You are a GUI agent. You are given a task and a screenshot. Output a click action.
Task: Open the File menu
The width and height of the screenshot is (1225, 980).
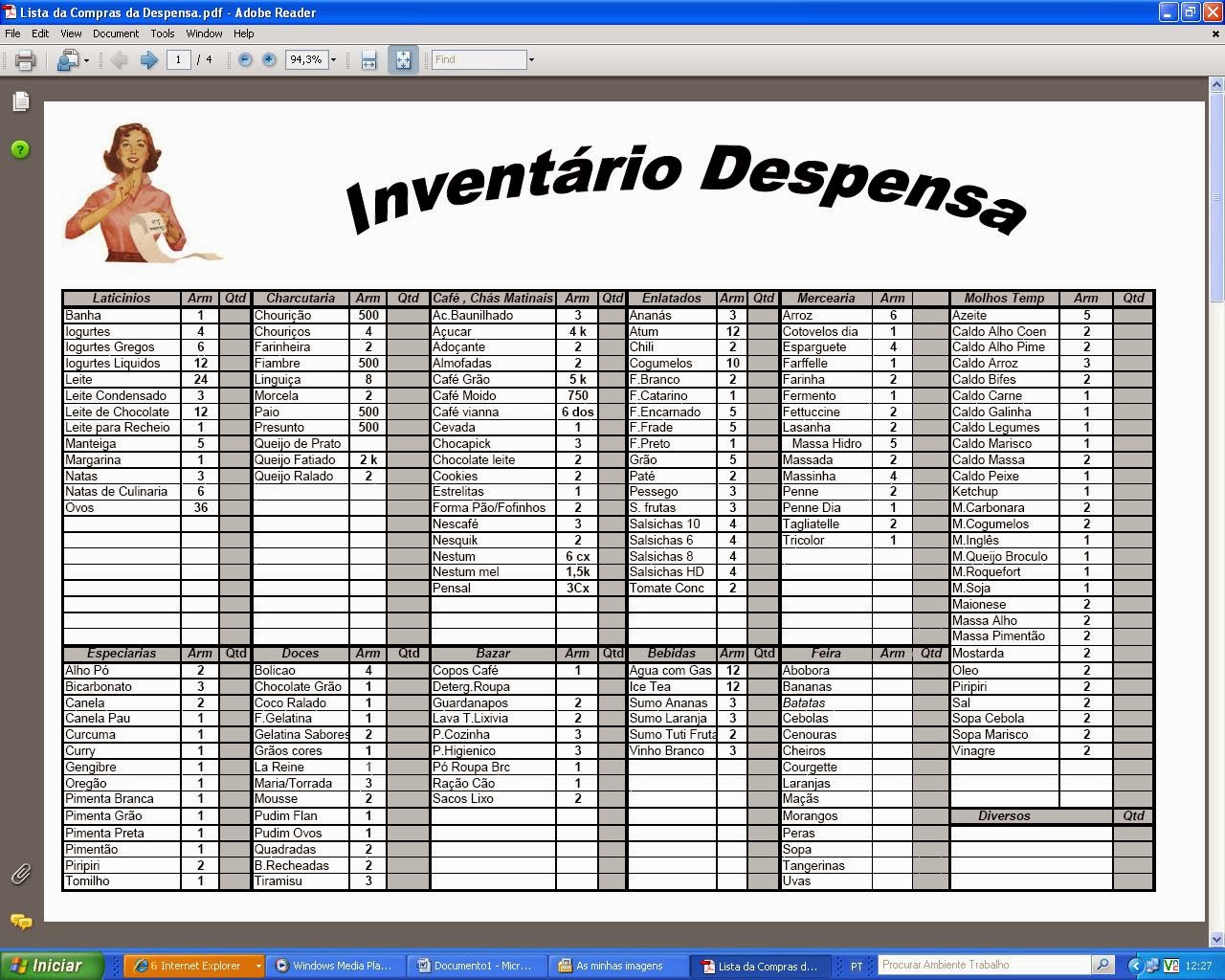(x=12, y=33)
